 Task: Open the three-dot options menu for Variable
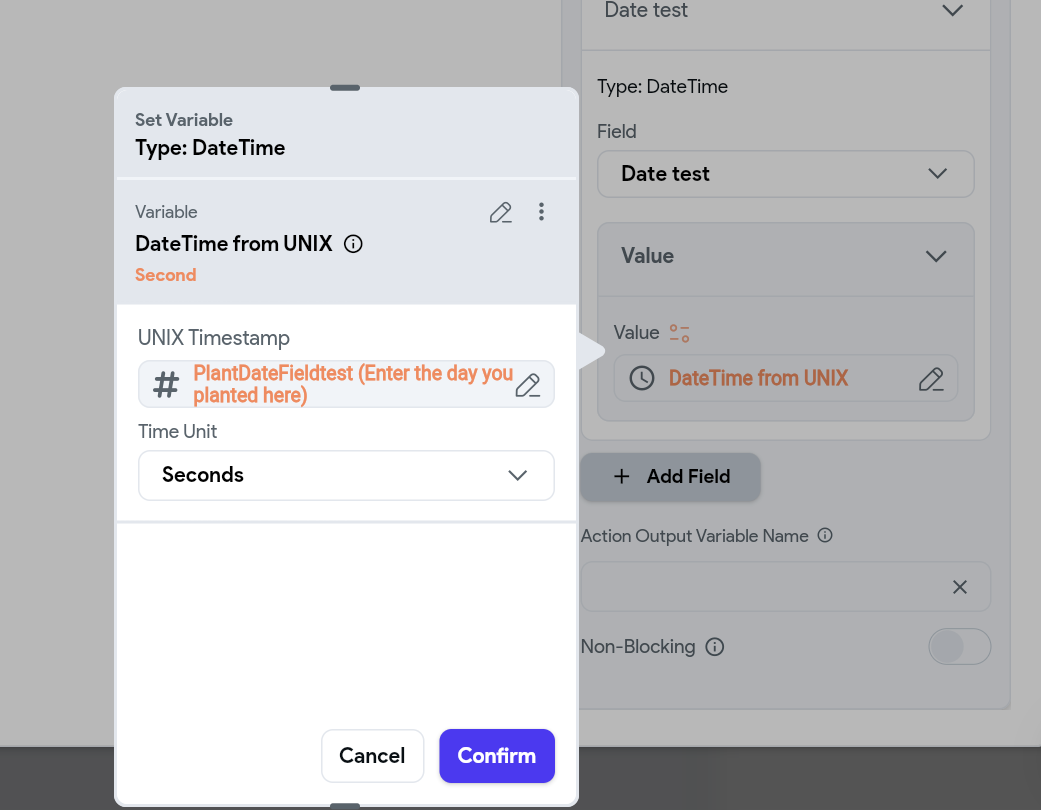pos(541,212)
